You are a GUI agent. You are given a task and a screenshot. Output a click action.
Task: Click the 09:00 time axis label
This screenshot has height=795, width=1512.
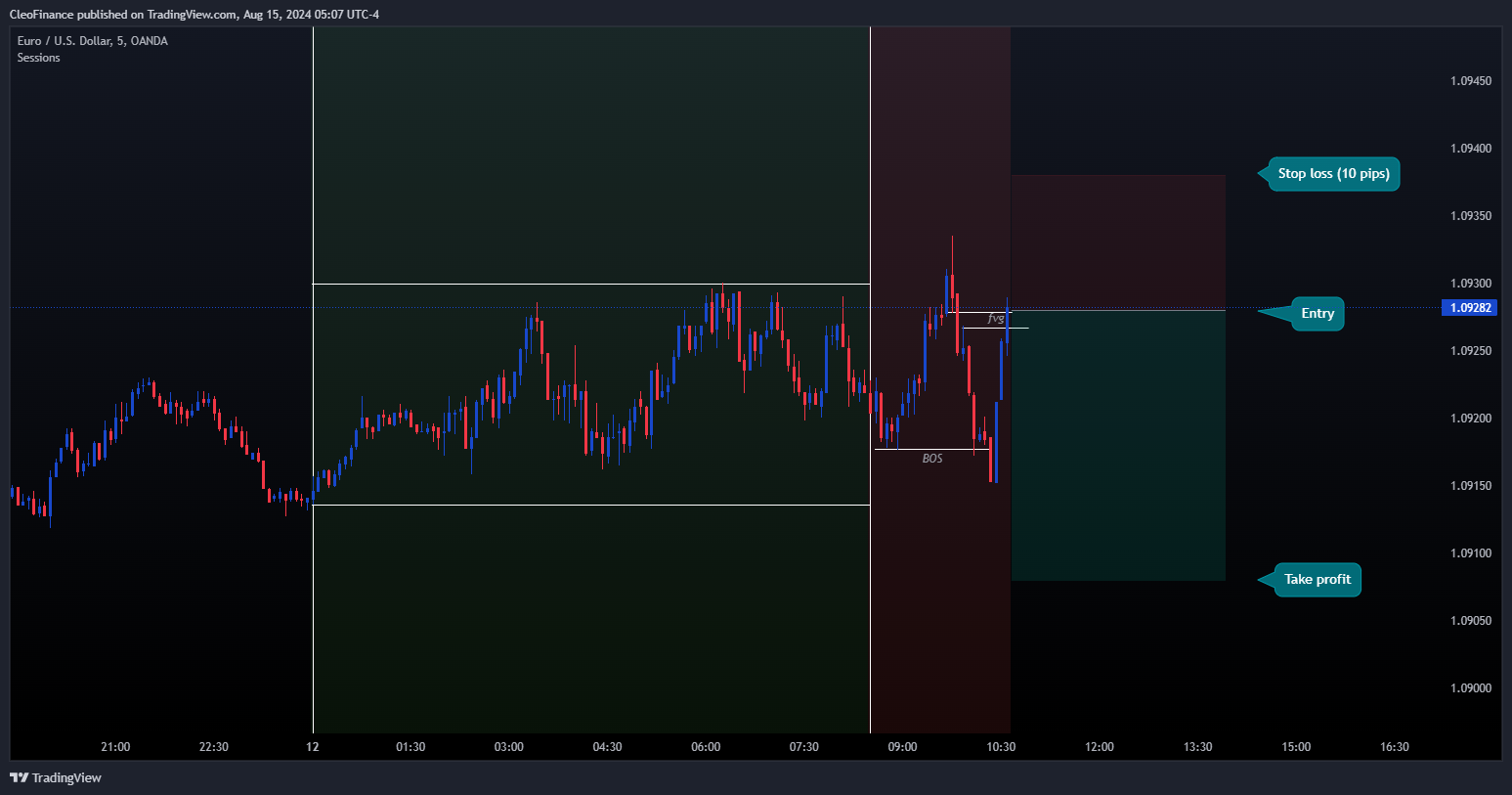point(902,747)
